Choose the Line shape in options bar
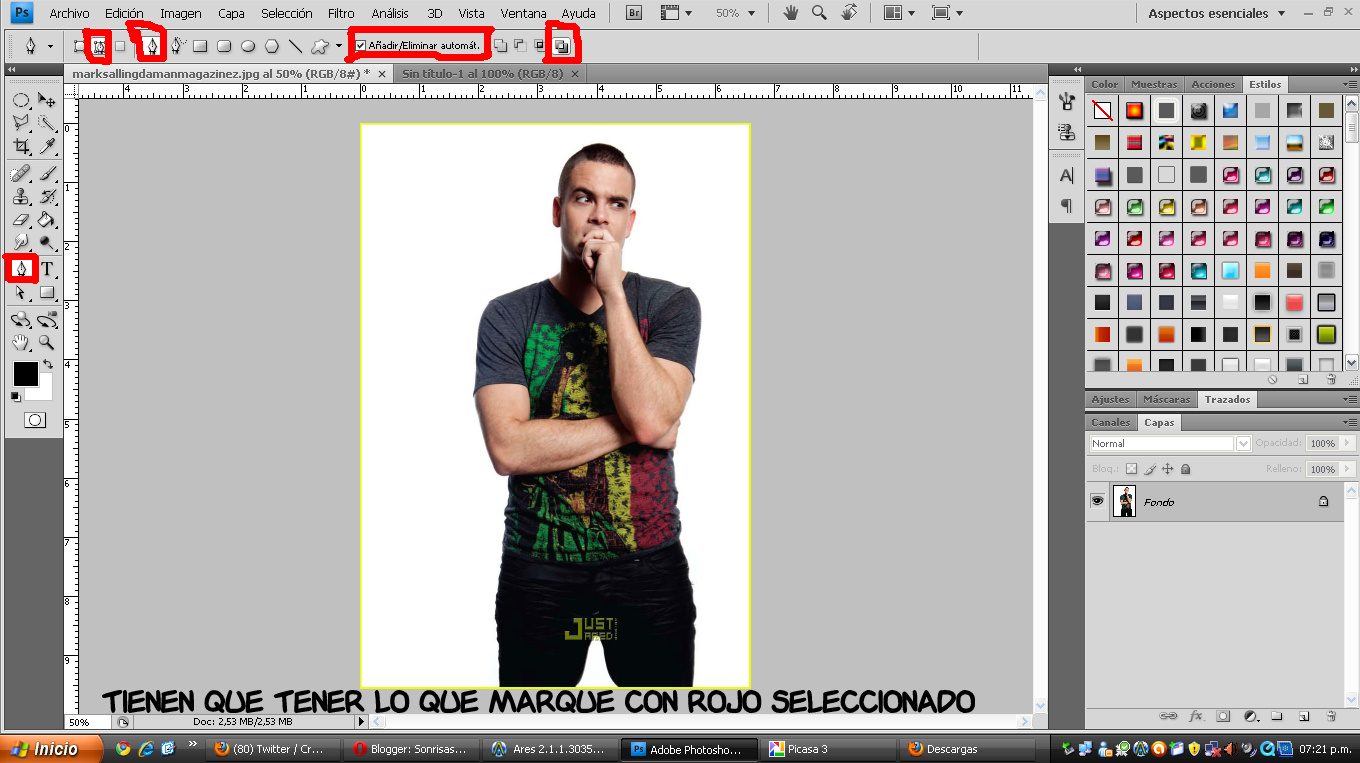The image size is (1360, 763). coord(295,46)
